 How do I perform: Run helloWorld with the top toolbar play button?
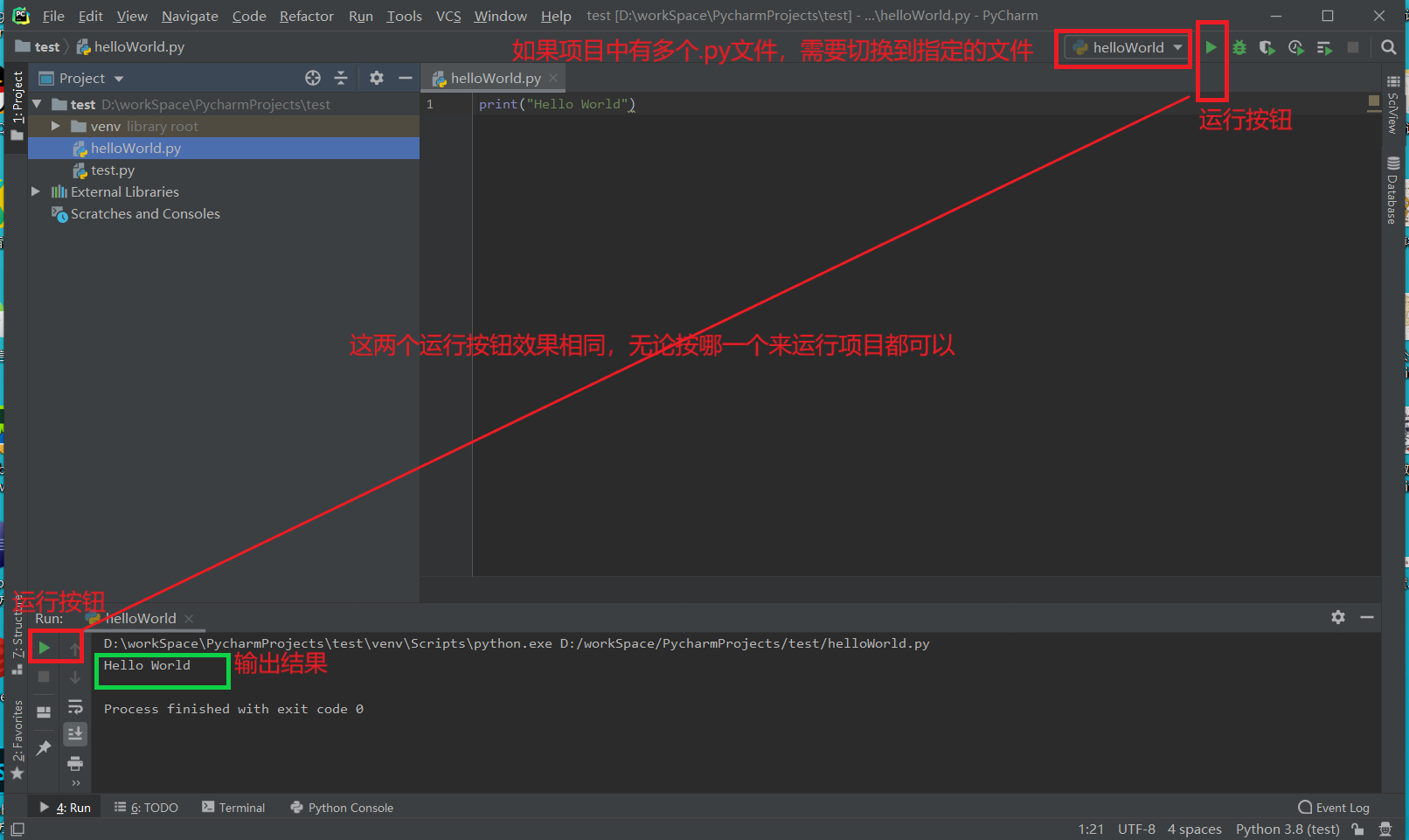point(1211,47)
